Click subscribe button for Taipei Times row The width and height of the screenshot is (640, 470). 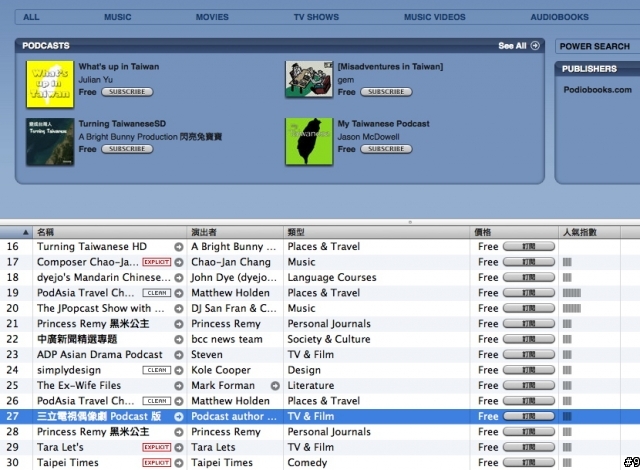[529, 463]
